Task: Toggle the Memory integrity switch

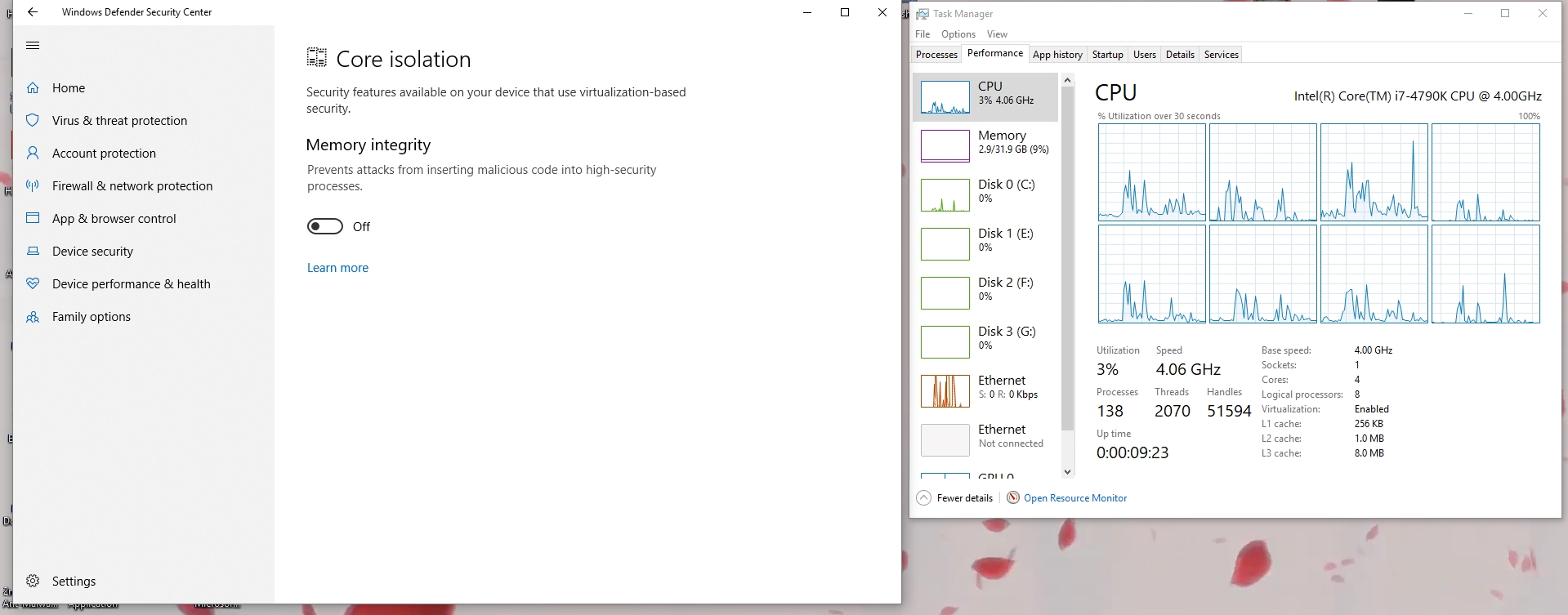Action: click(325, 226)
